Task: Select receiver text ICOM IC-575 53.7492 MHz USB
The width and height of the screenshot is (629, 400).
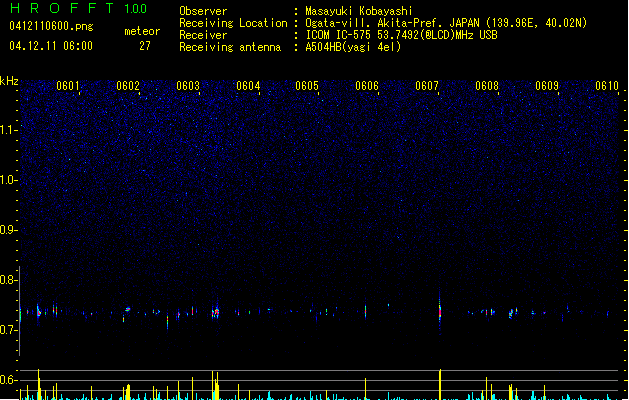Action: click(401, 35)
